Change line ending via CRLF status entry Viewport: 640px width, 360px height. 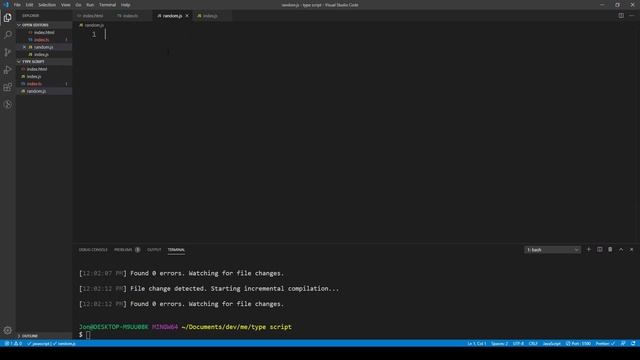pos(533,344)
